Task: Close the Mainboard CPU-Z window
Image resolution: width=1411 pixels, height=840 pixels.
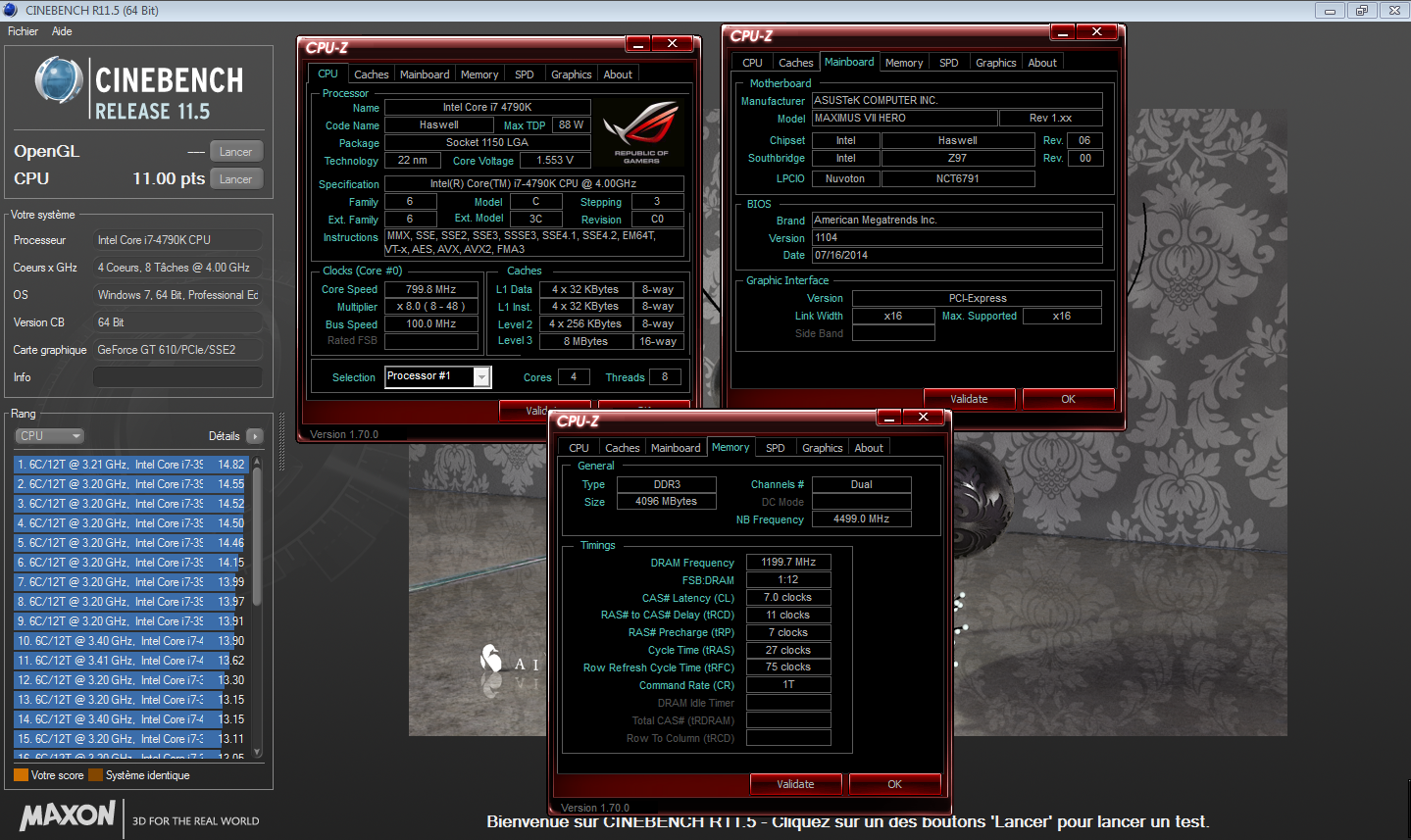Action: [1096, 32]
